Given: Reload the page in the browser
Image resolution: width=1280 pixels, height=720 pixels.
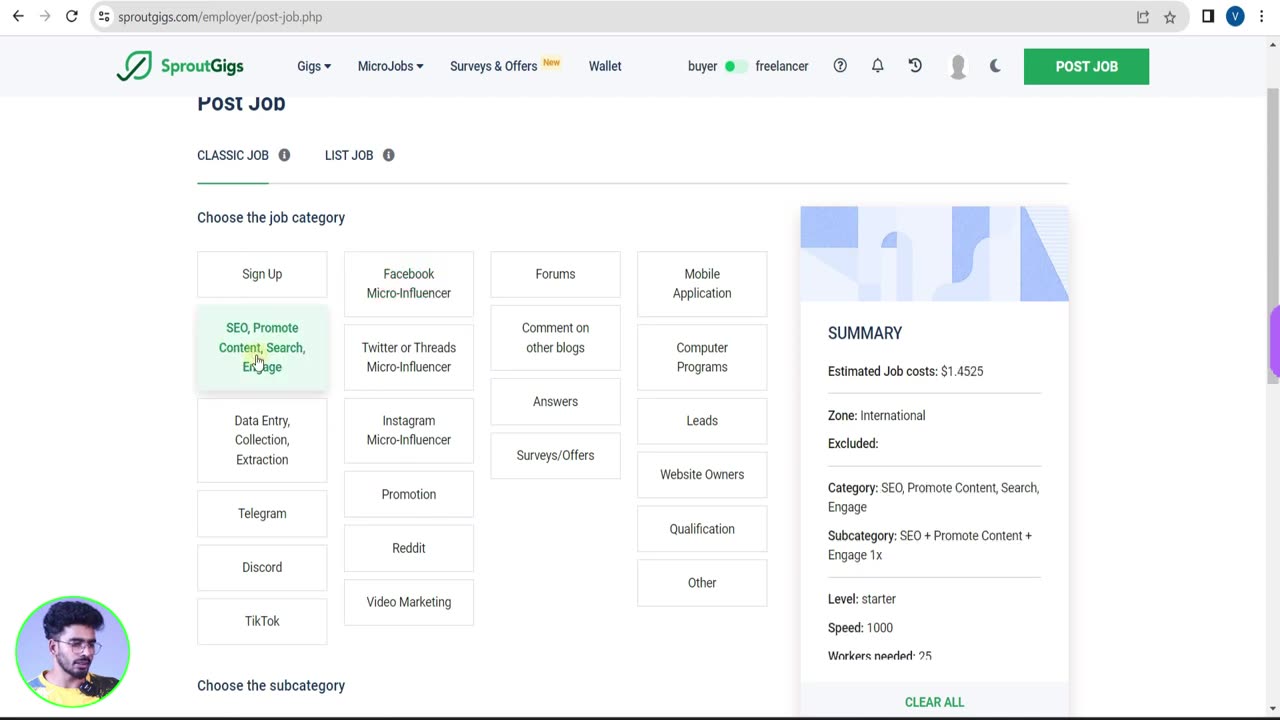Looking at the screenshot, I should (x=72, y=17).
